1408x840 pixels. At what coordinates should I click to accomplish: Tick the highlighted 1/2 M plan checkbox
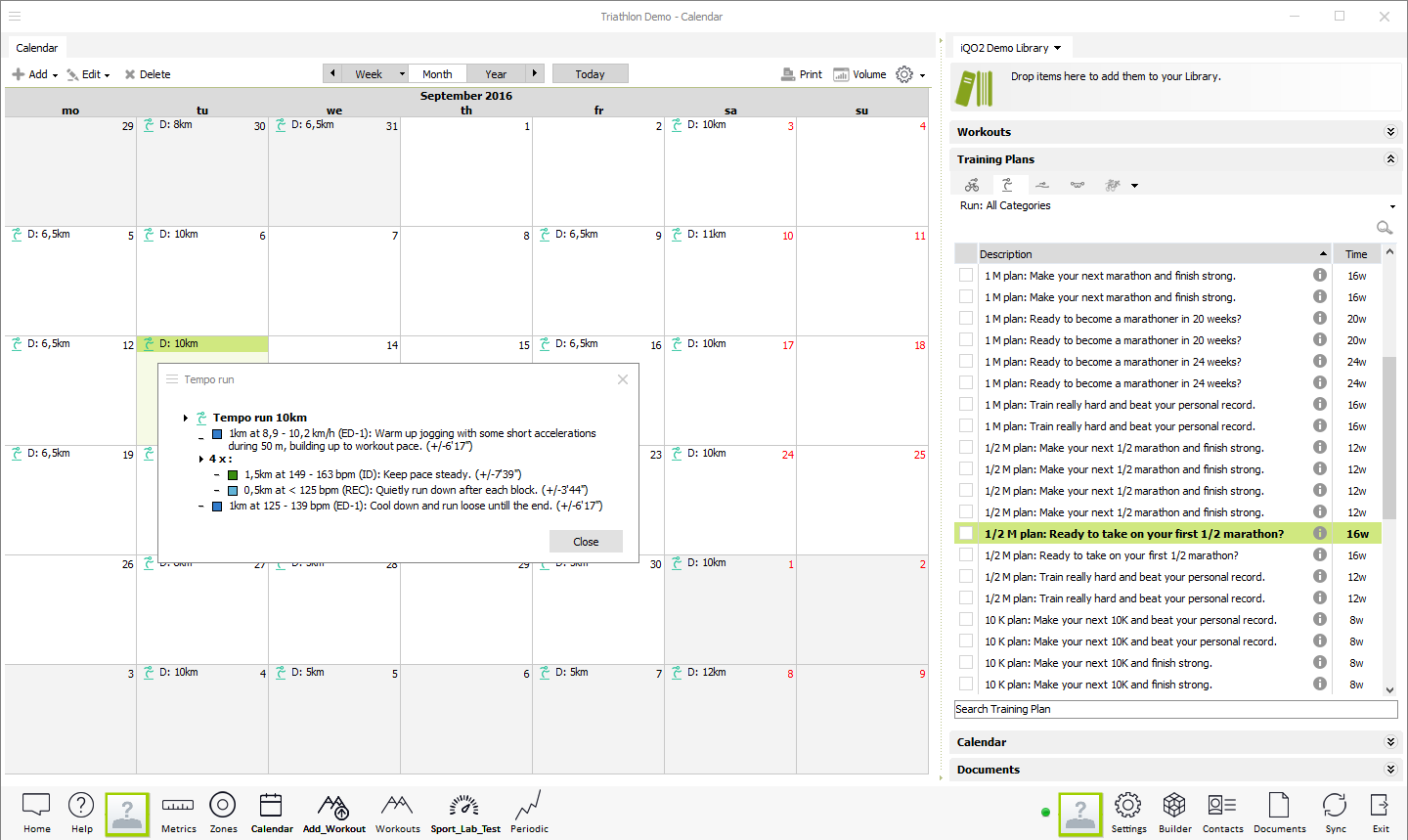point(966,534)
